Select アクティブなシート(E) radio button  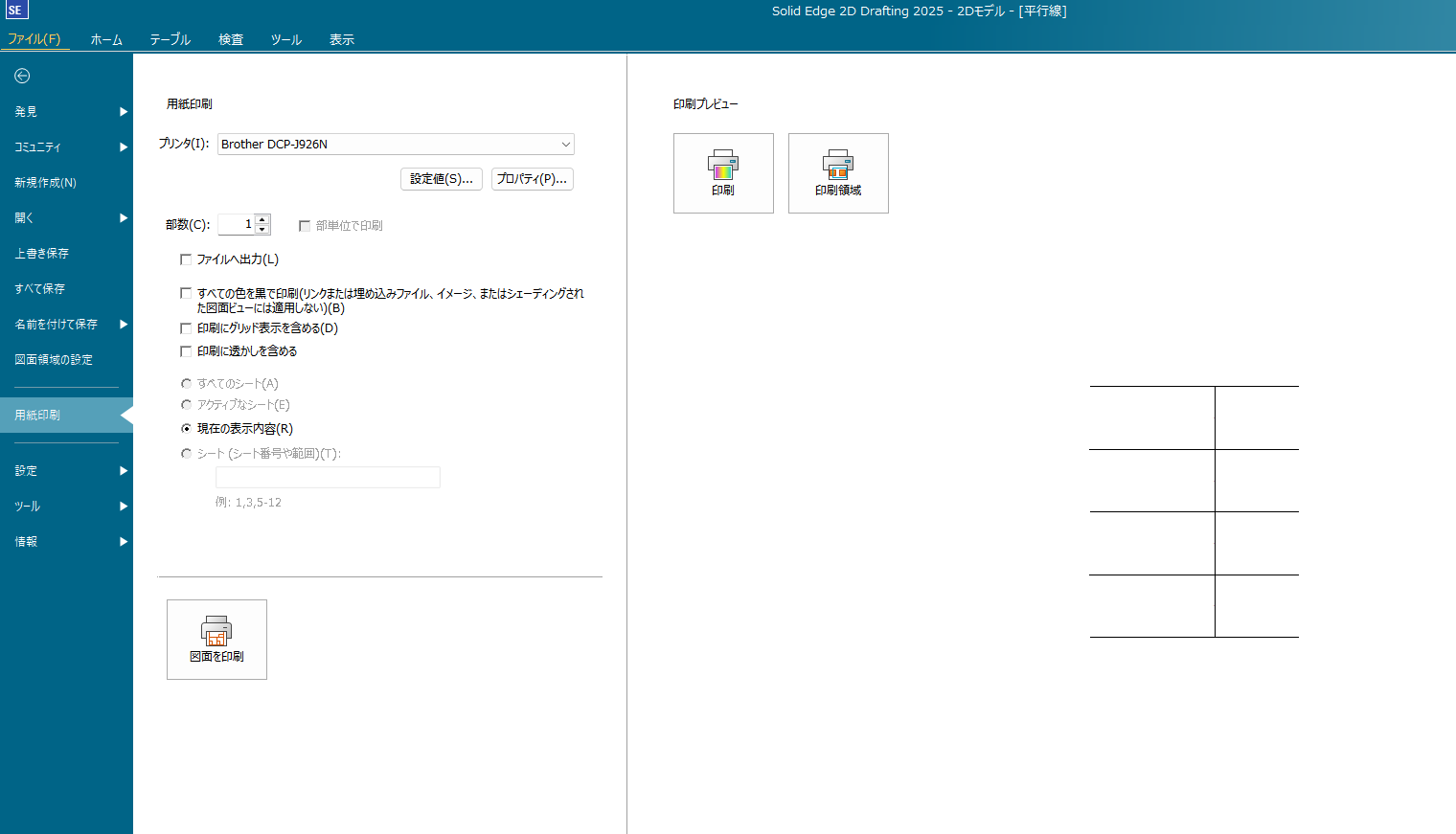186,405
